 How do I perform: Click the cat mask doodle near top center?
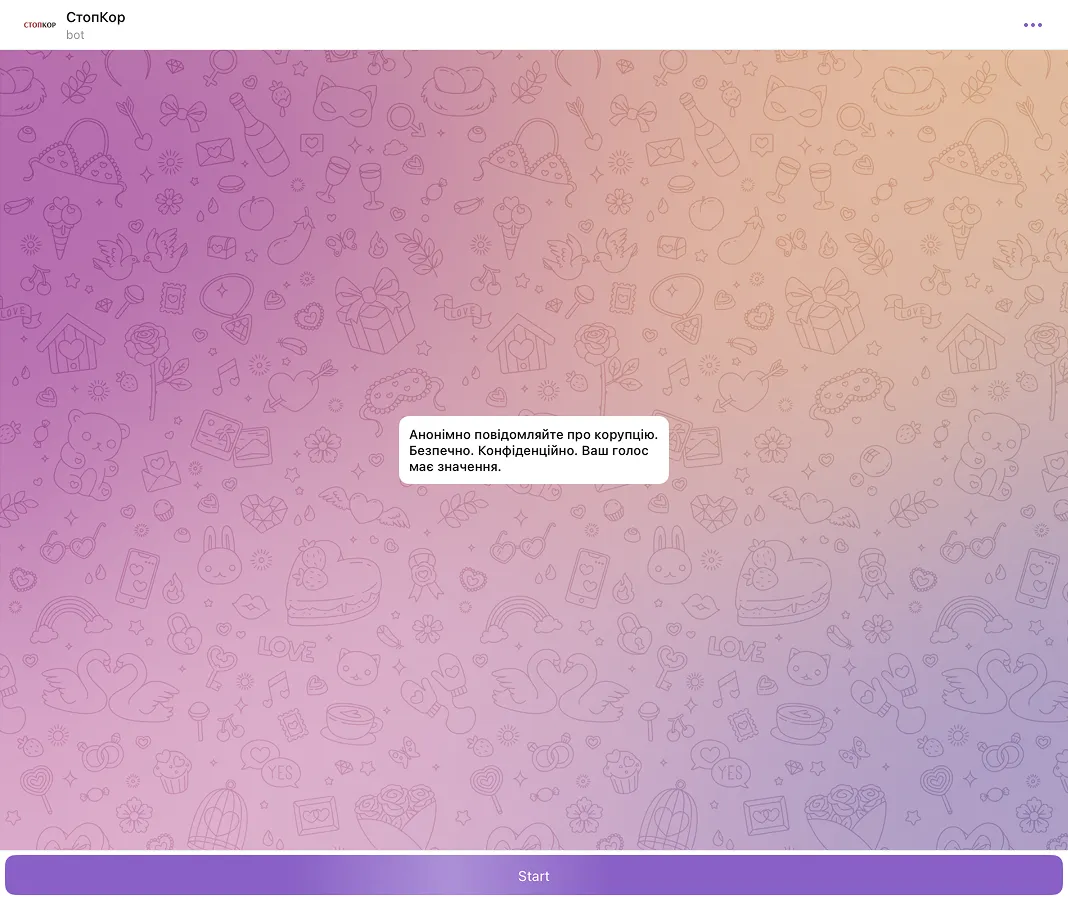[x=344, y=101]
